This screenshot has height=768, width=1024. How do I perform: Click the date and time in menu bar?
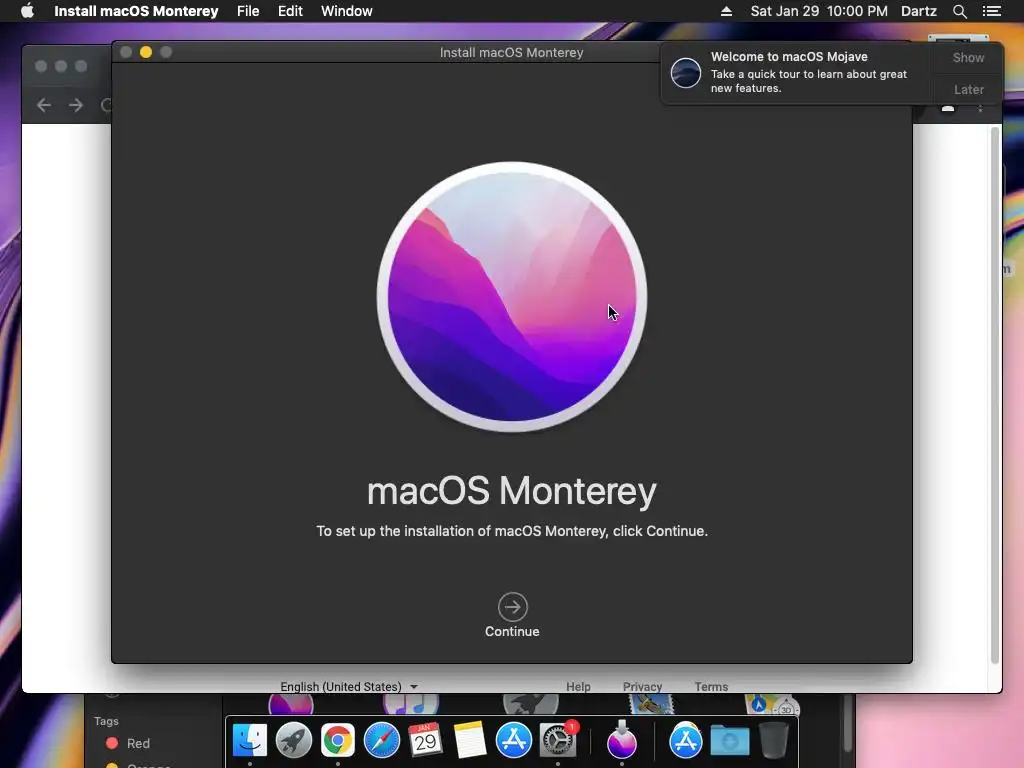click(819, 11)
